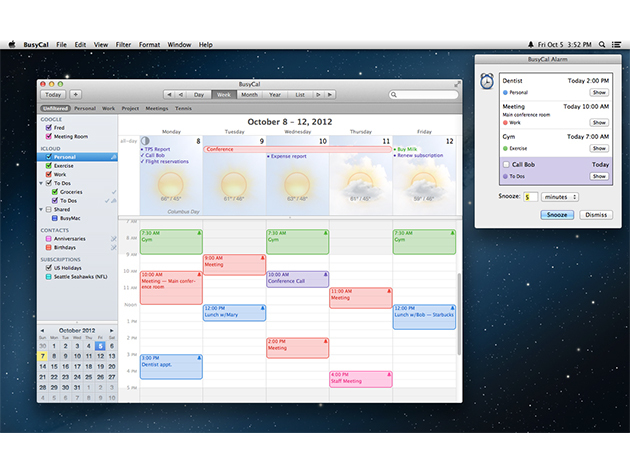Toggle the Groceries calendar checkbox
The height and width of the screenshot is (473, 630).
55,192
